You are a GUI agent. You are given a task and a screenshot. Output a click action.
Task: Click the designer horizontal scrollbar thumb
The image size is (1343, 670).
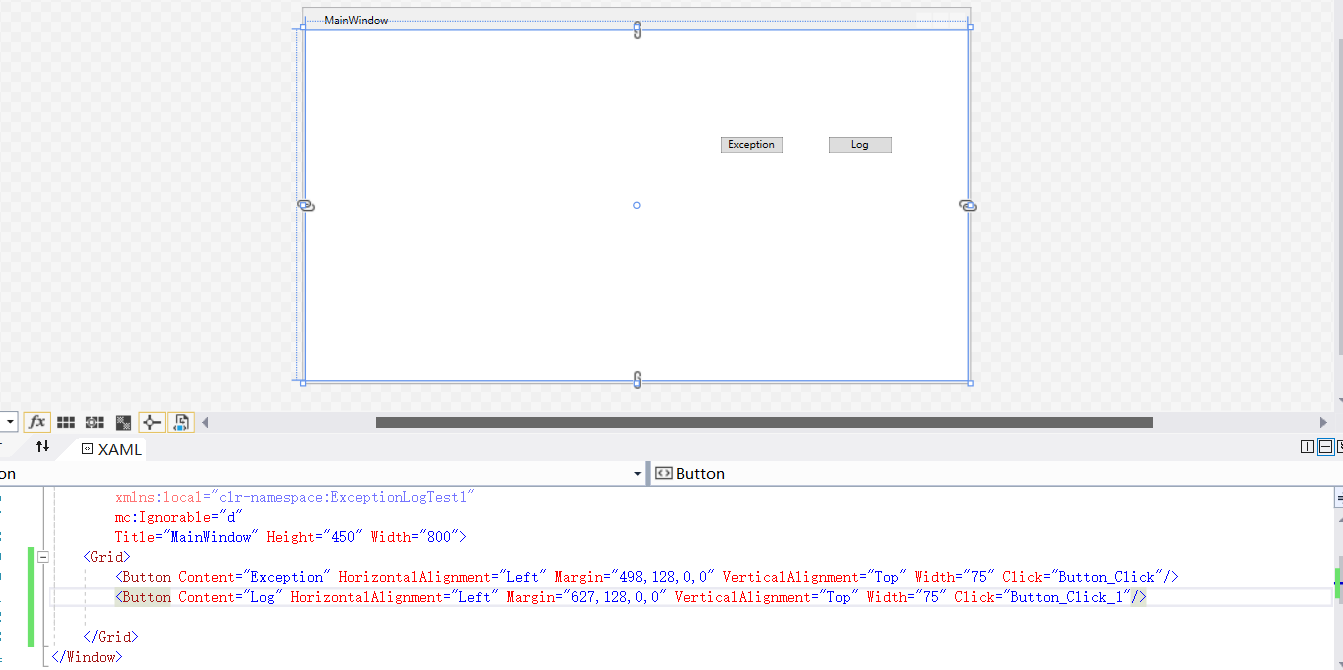pos(764,422)
